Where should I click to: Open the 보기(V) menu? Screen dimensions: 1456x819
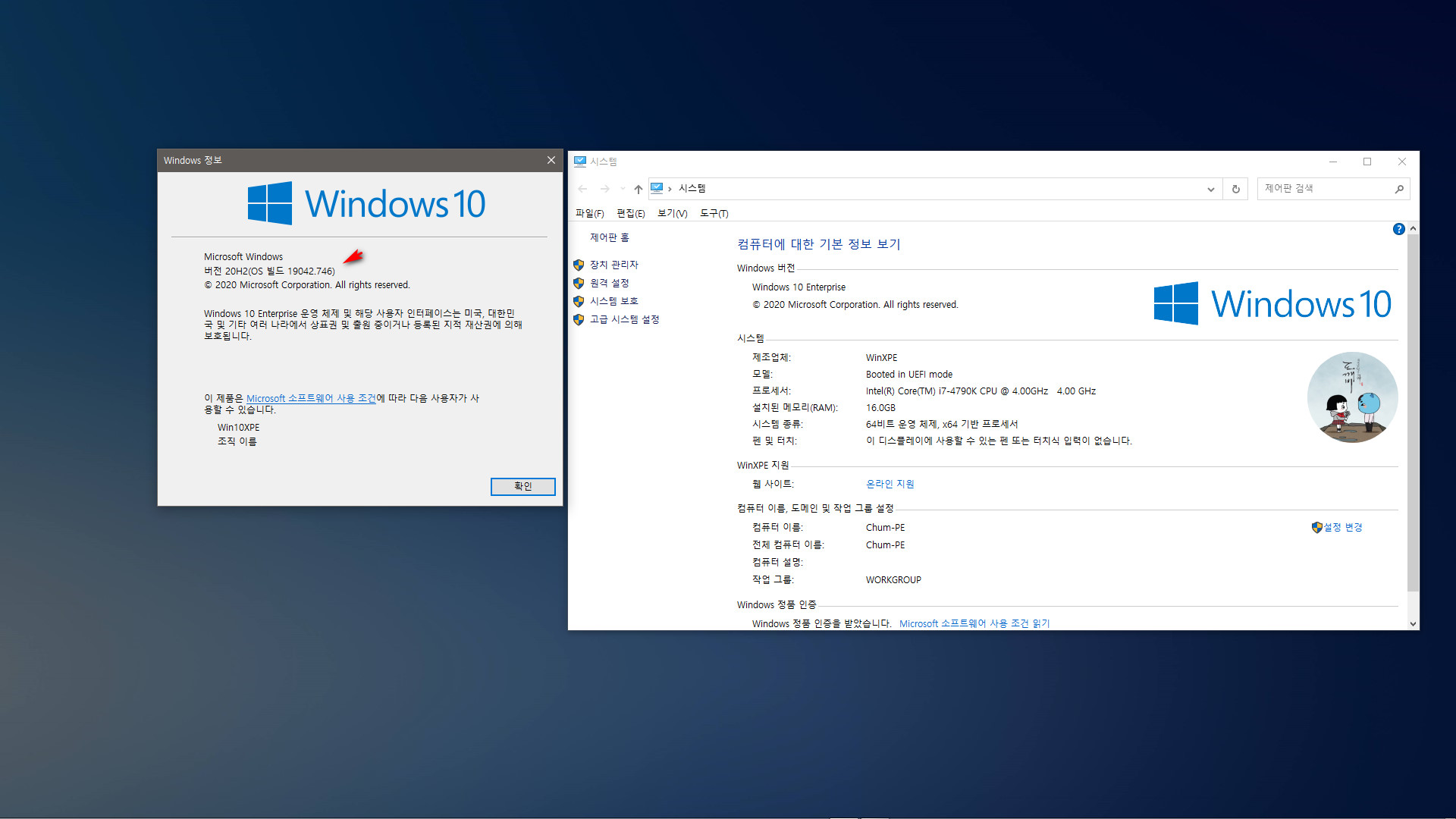[x=673, y=213]
